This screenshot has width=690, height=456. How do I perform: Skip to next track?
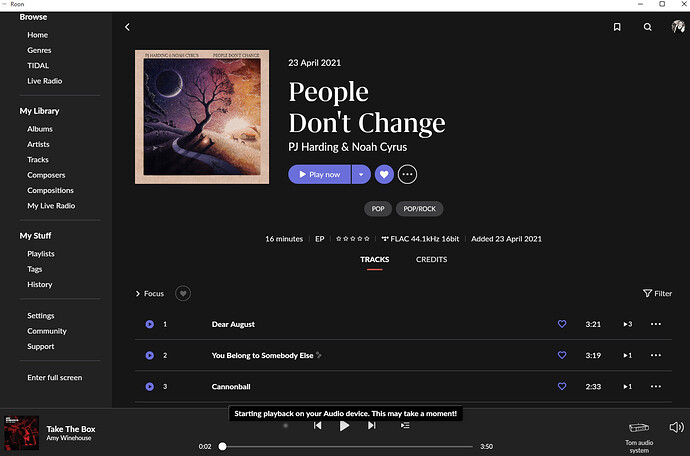click(372, 425)
